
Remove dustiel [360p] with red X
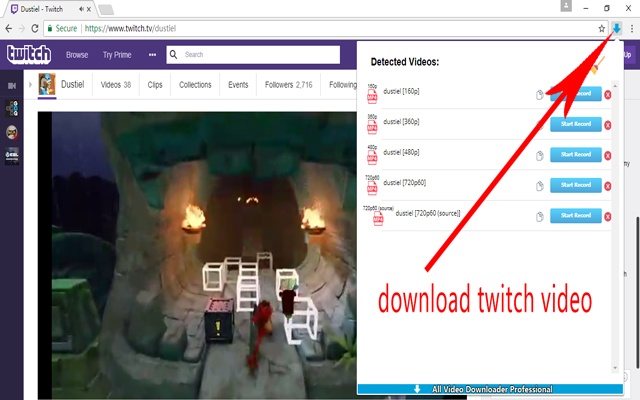click(608, 125)
